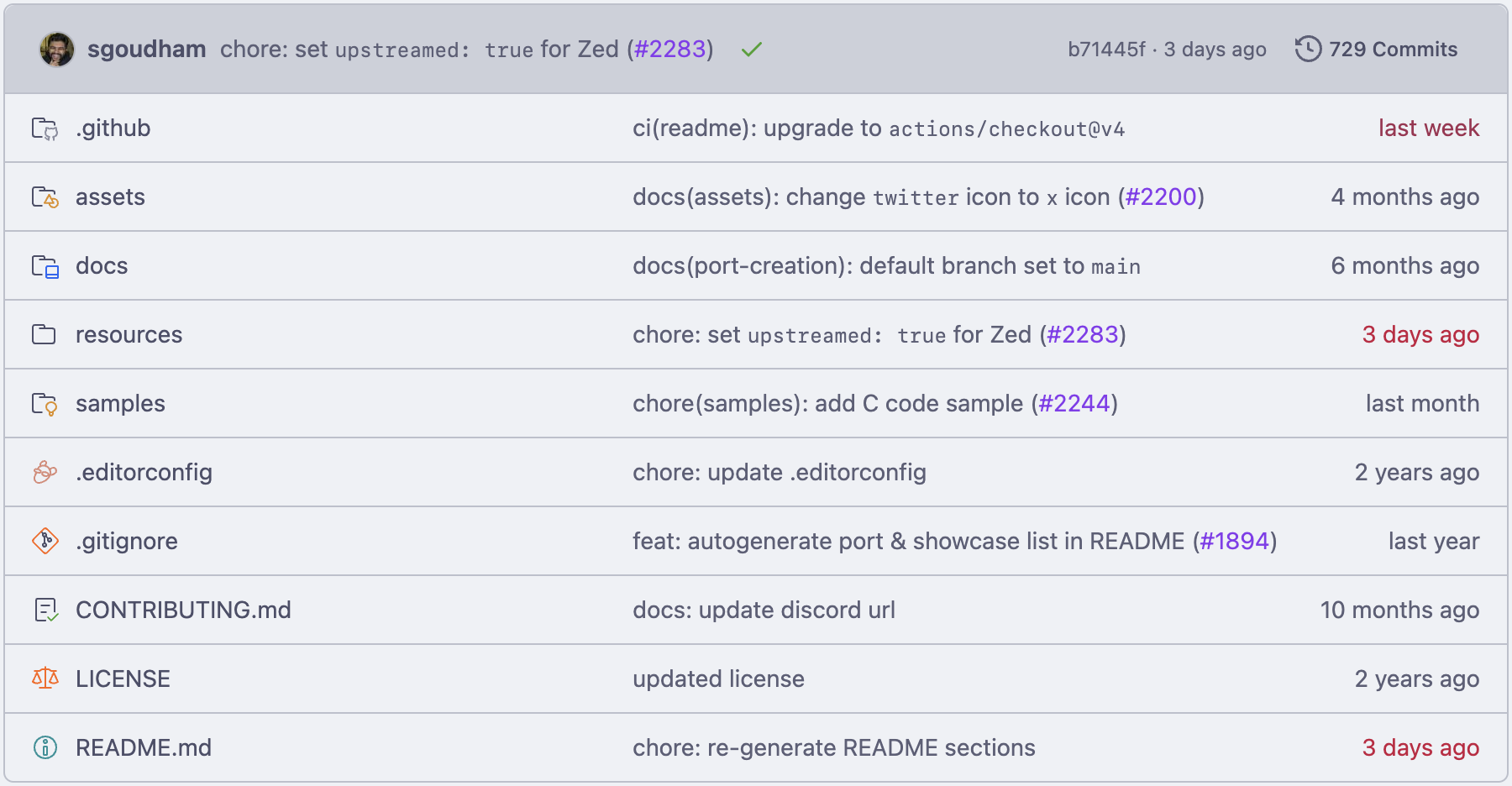Click the .gitignore git file icon

45,541
